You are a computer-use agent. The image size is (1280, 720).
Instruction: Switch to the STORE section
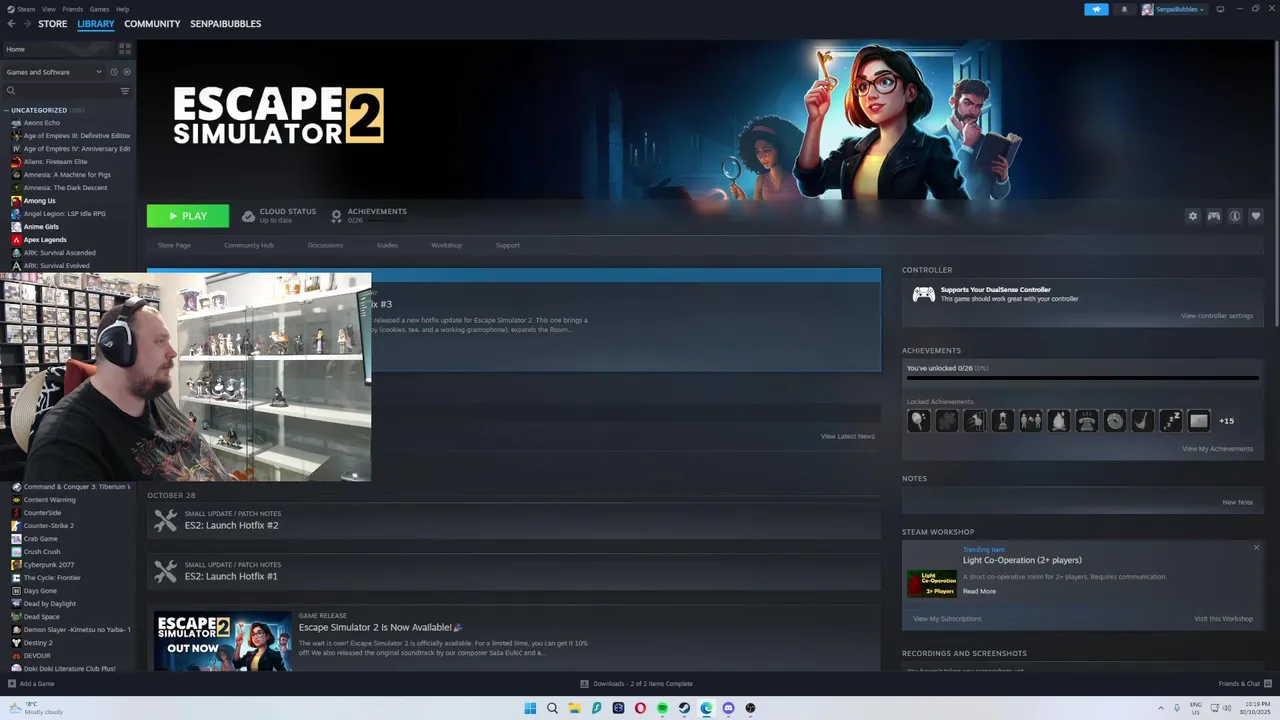(x=52, y=24)
